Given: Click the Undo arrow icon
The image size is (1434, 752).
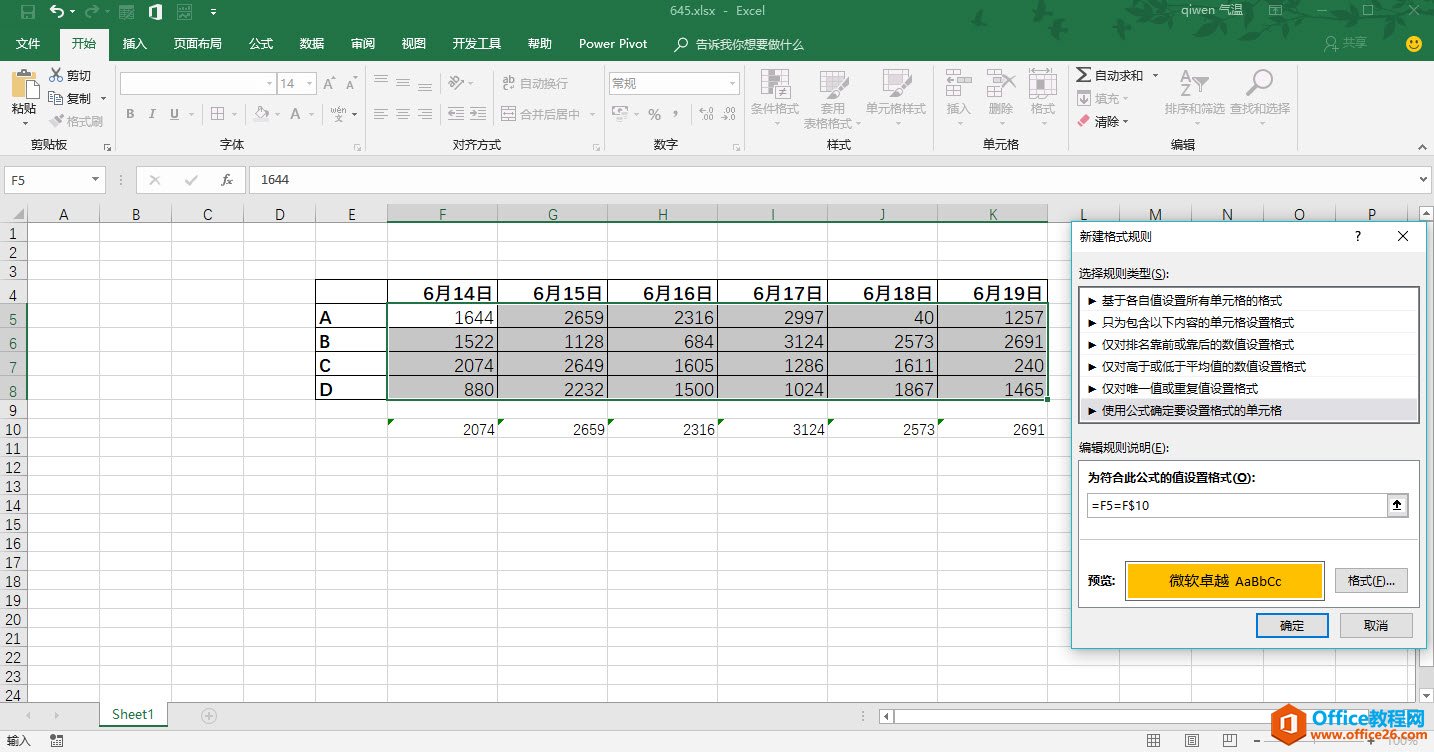Looking at the screenshot, I should pyautogui.click(x=57, y=12).
